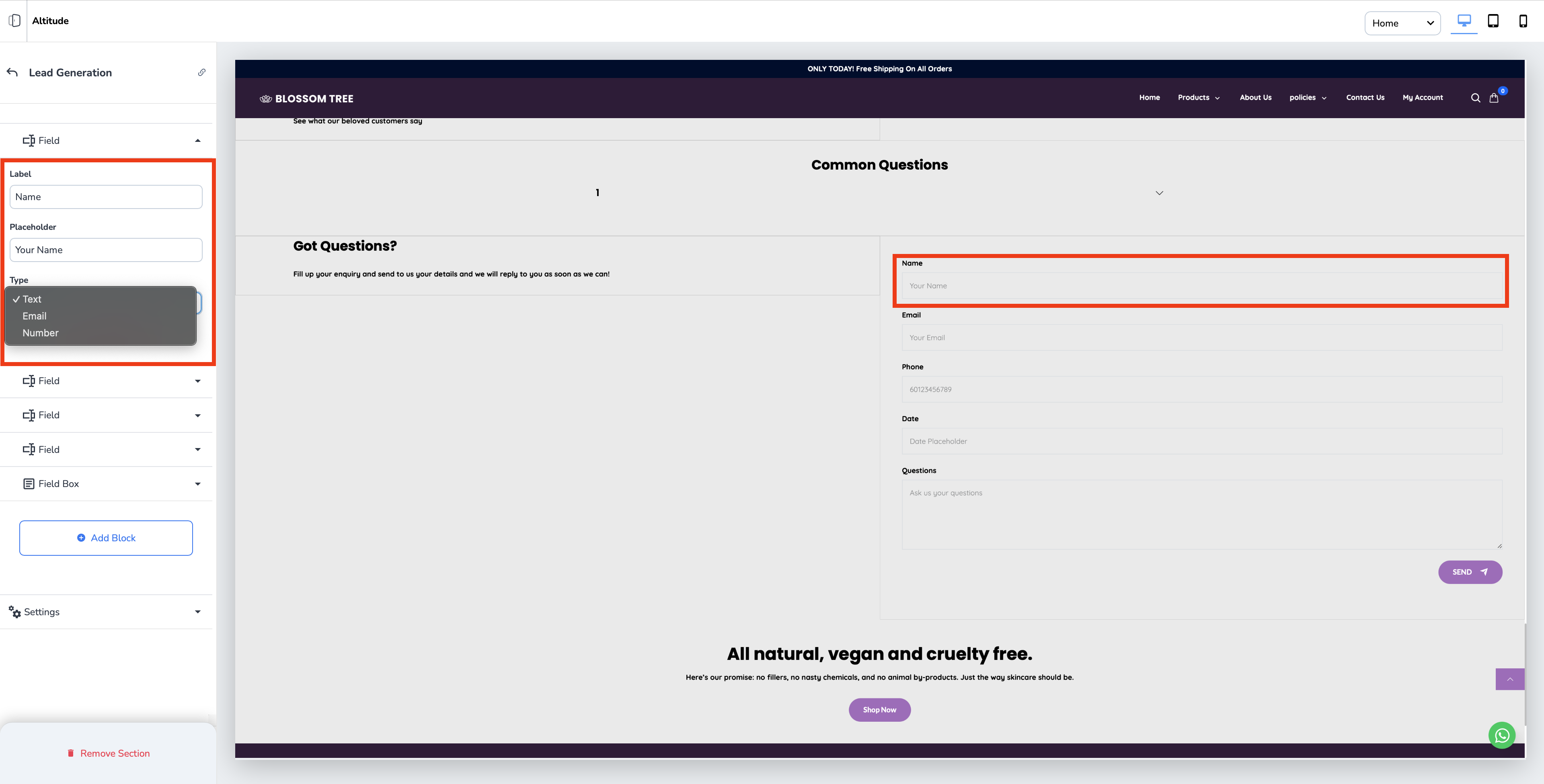Viewport: 1544px width, 784px height.
Task: Click the green WhatsApp chat icon
Action: (1501, 735)
